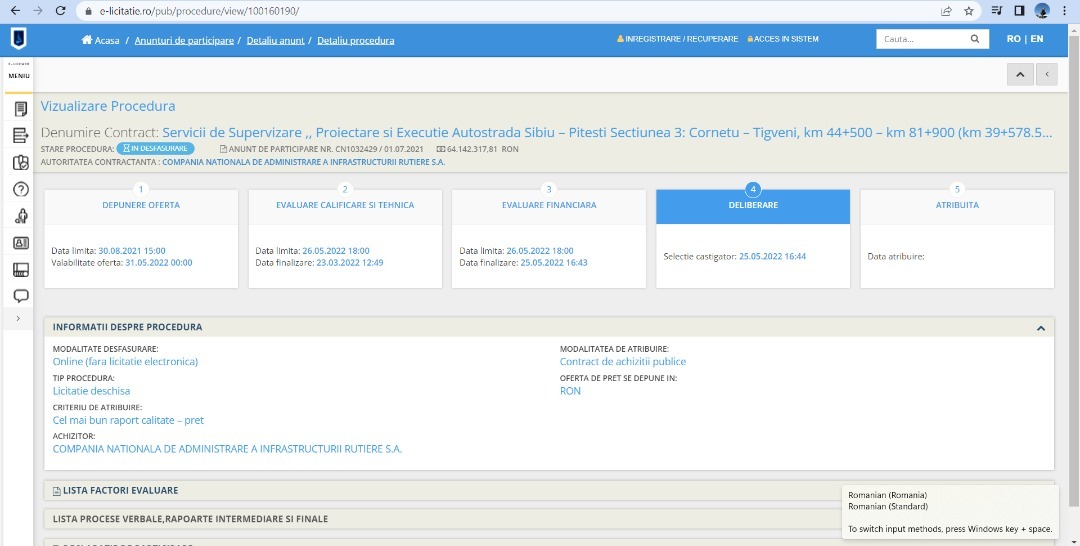Reload the page with the refresh icon
Screen dimensions: 1080x546
pyautogui.click(x=60, y=11)
